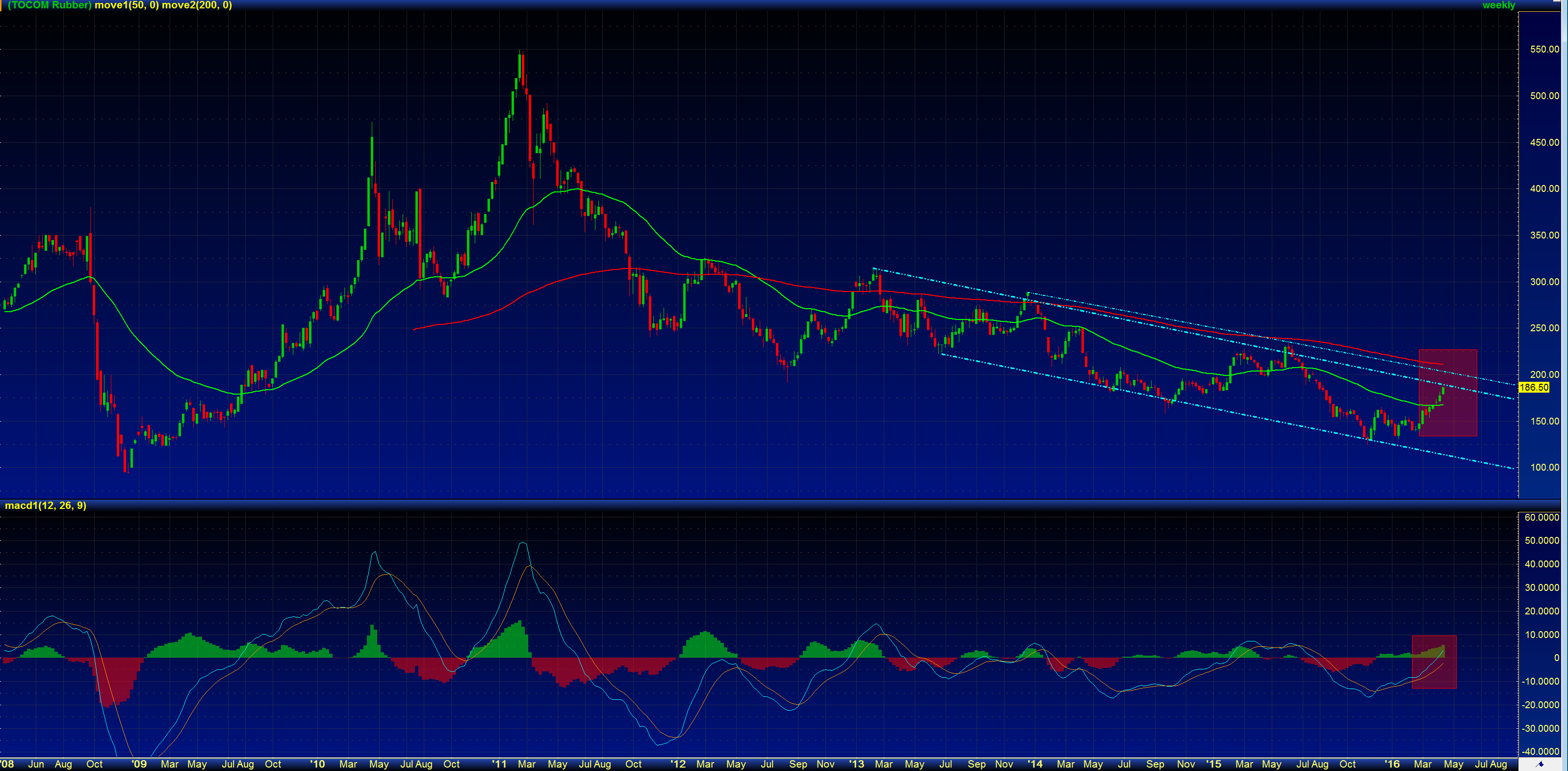Click the '09 year marker on time axis
Image resolution: width=1568 pixels, height=771 pixels.
pyautogui.click(x=139, y=764)
